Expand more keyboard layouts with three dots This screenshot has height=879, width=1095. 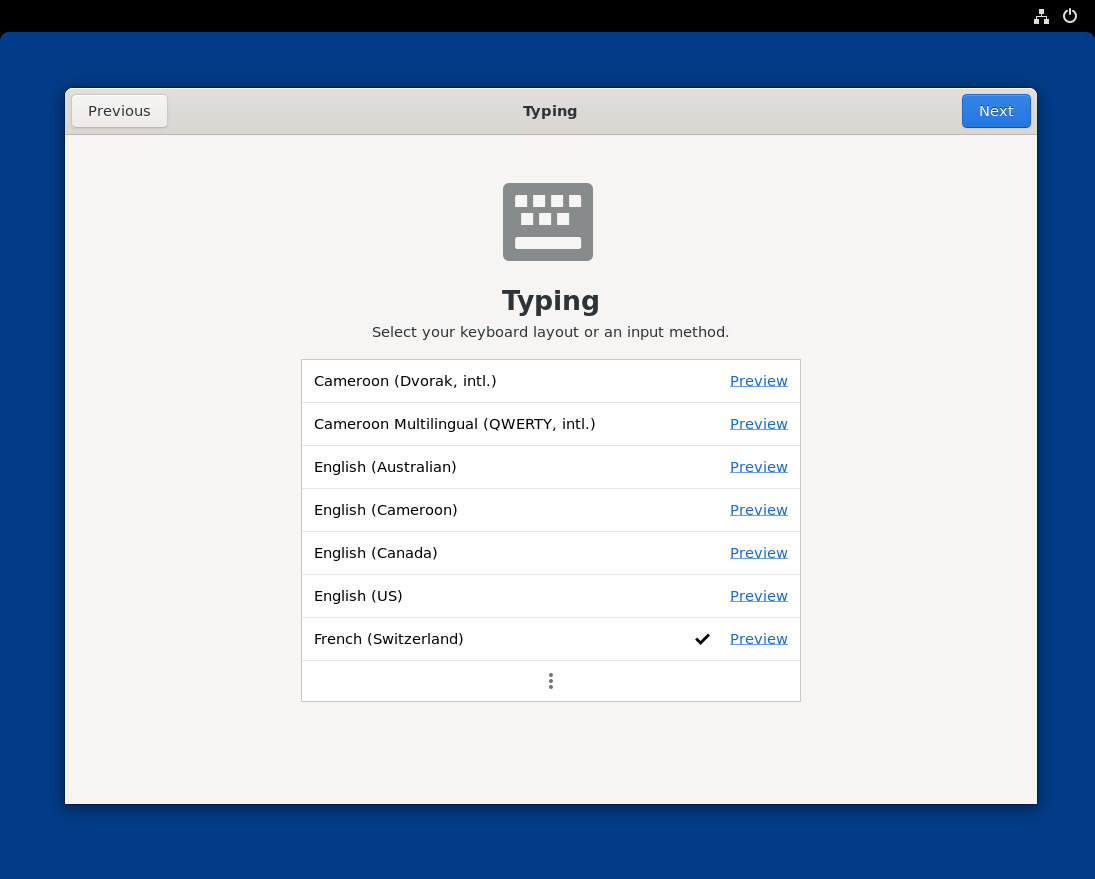click(550, 681)
